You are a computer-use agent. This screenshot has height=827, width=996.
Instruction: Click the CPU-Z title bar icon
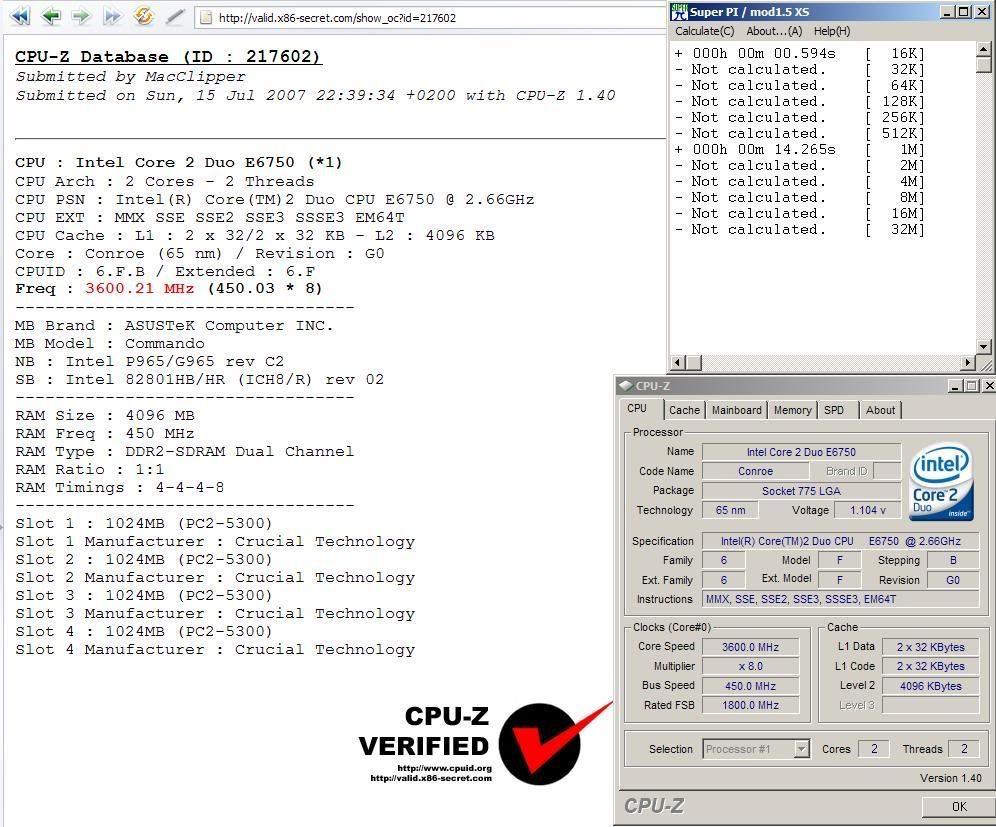(x=626, y=386)
